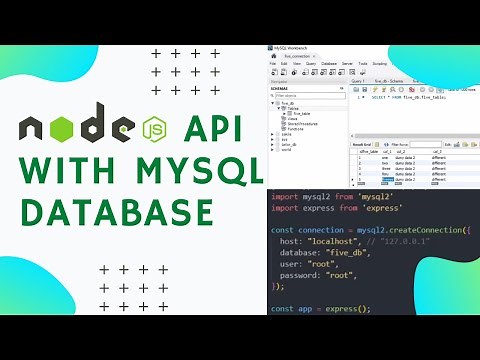Open the Workbench home tab icon
This screenshot has height=360, width=480.
point(274,56)
